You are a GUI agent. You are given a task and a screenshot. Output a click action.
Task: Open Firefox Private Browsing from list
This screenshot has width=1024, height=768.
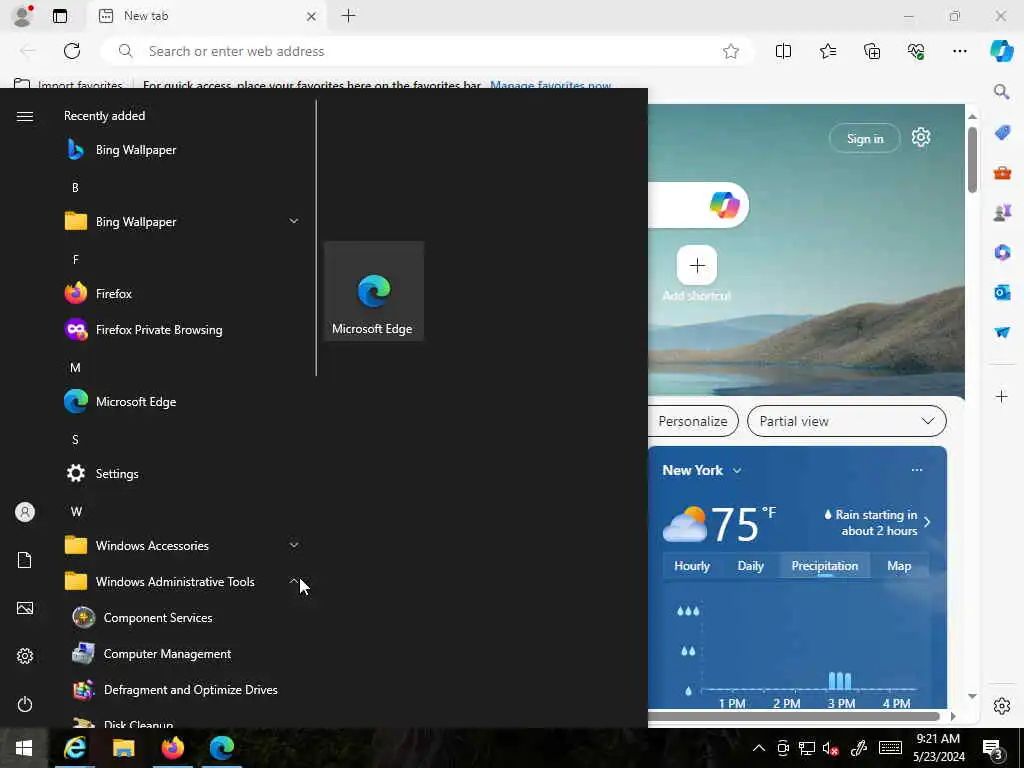[183, 330]
